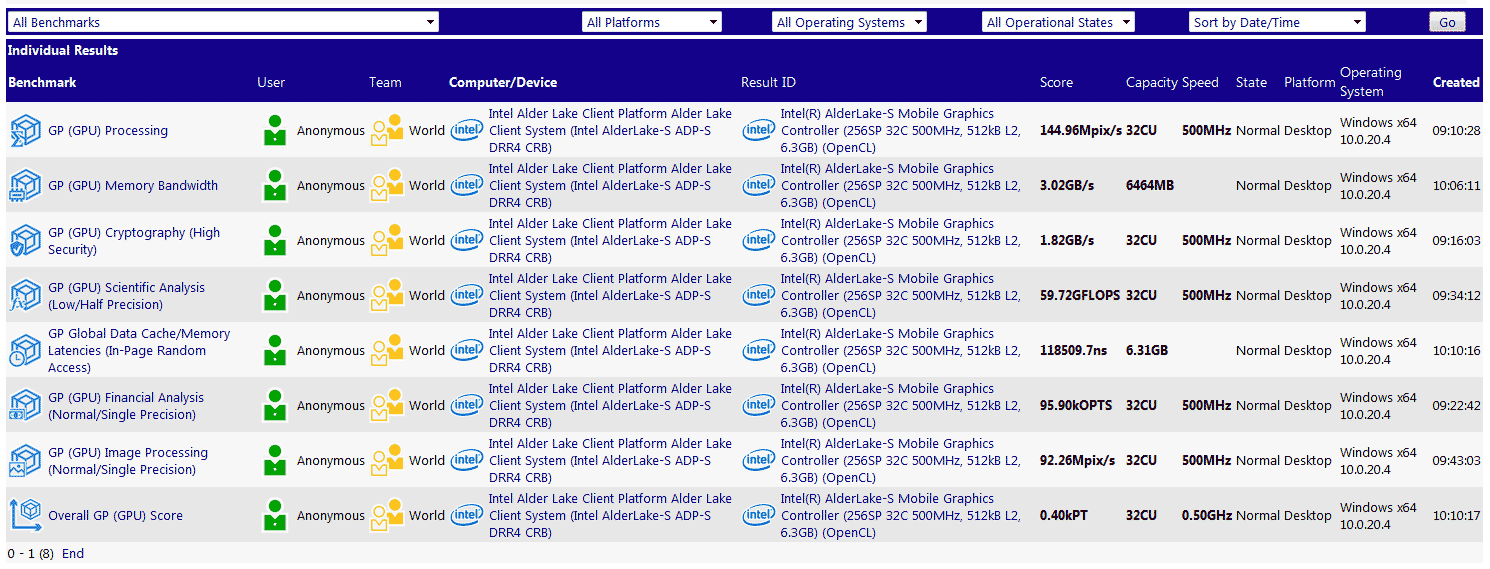Click the Created column header
Viewport: 1490px width, 569px height.
pyautogui.click(x=1456, y=82)
